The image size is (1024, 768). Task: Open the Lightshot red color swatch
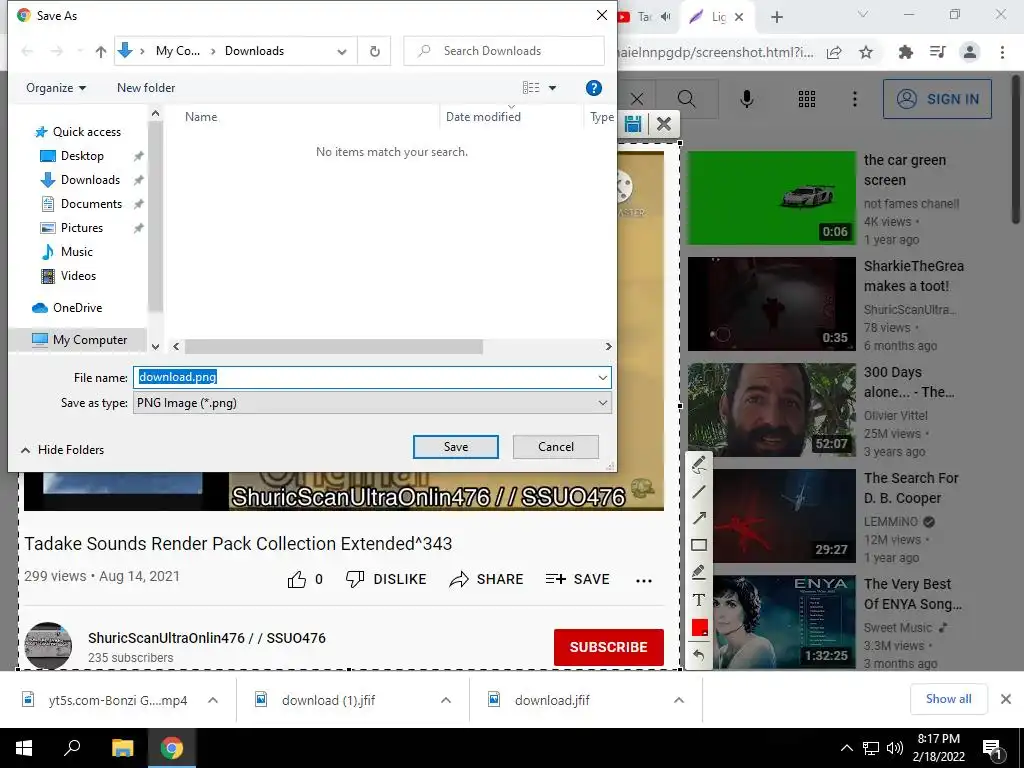tap(699, 628)
